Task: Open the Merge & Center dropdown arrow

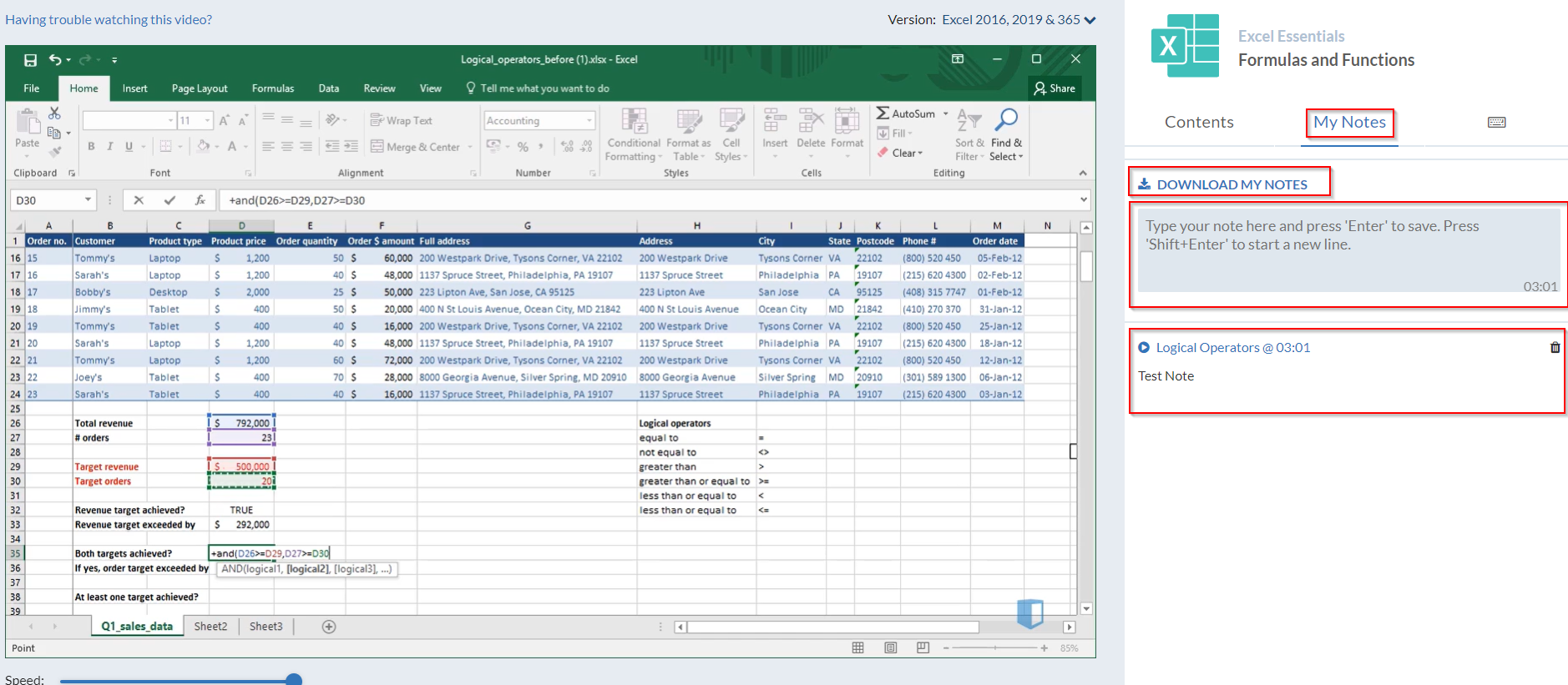Action: pos(470,147)
